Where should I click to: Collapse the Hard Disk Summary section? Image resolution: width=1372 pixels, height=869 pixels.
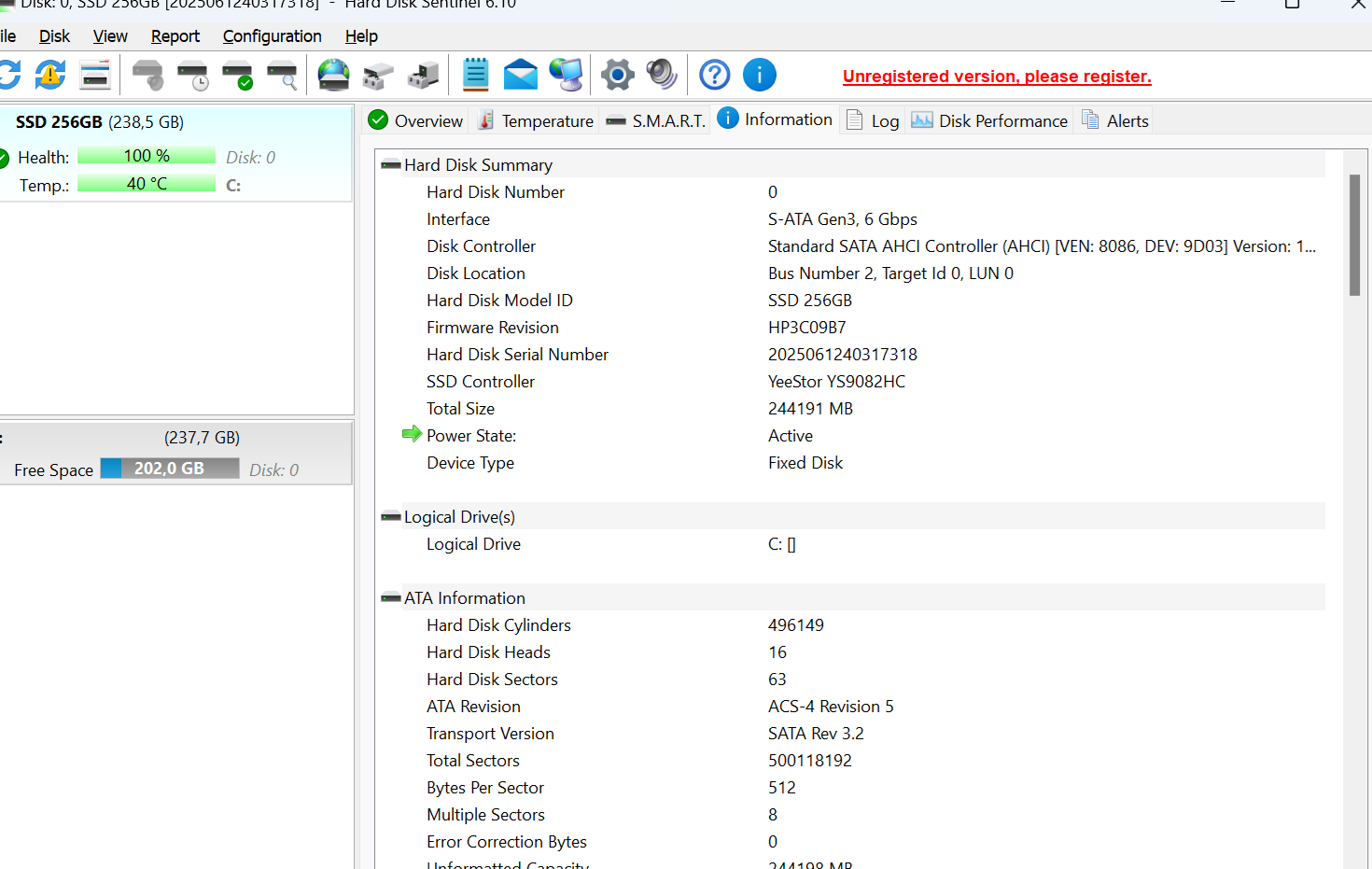coord(391,165)
